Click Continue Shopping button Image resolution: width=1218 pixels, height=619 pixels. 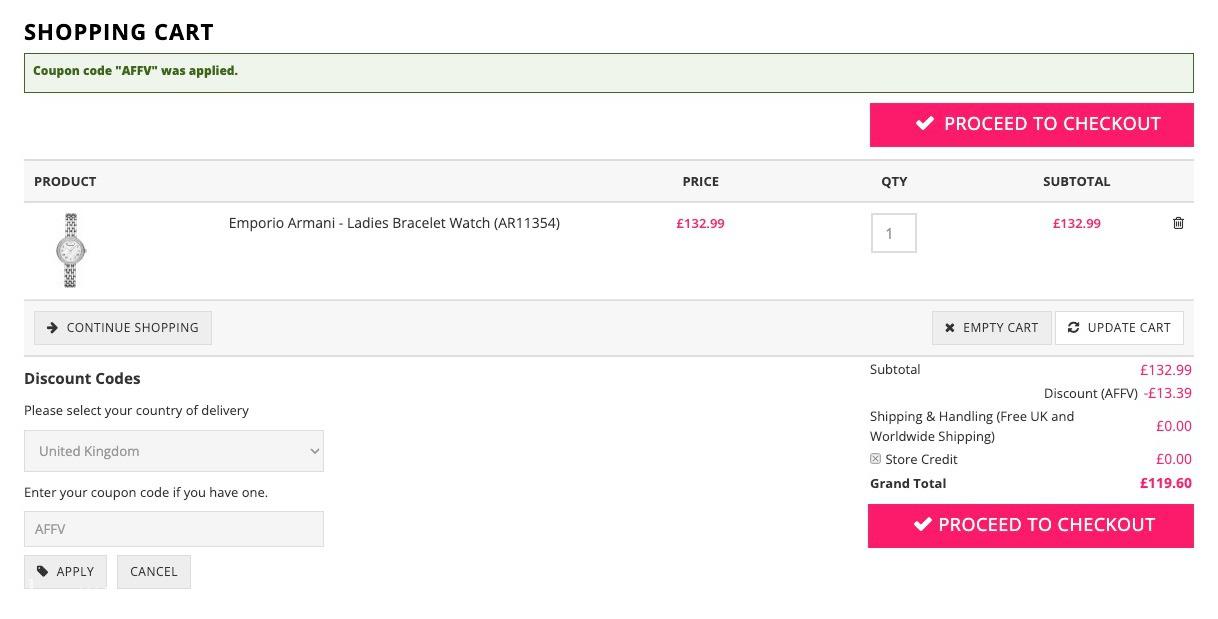[x=123, y=328]
